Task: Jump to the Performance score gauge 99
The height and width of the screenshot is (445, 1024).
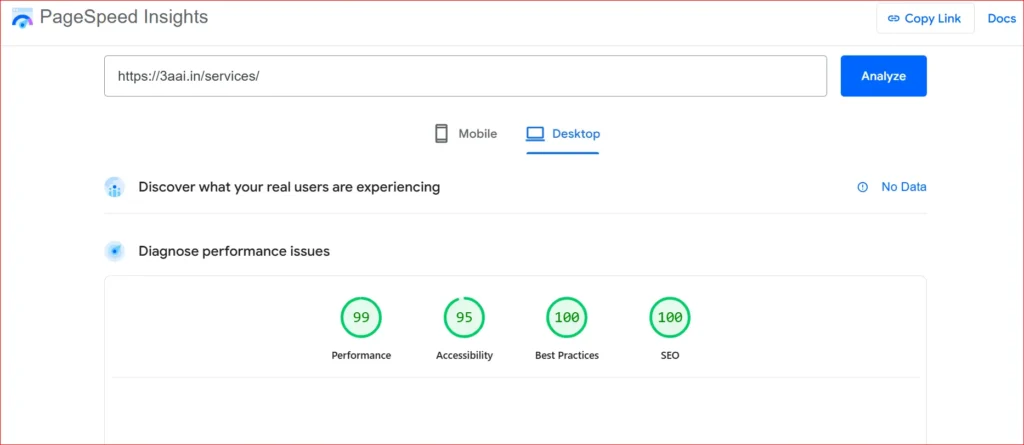Action: [x=361, y=318]
